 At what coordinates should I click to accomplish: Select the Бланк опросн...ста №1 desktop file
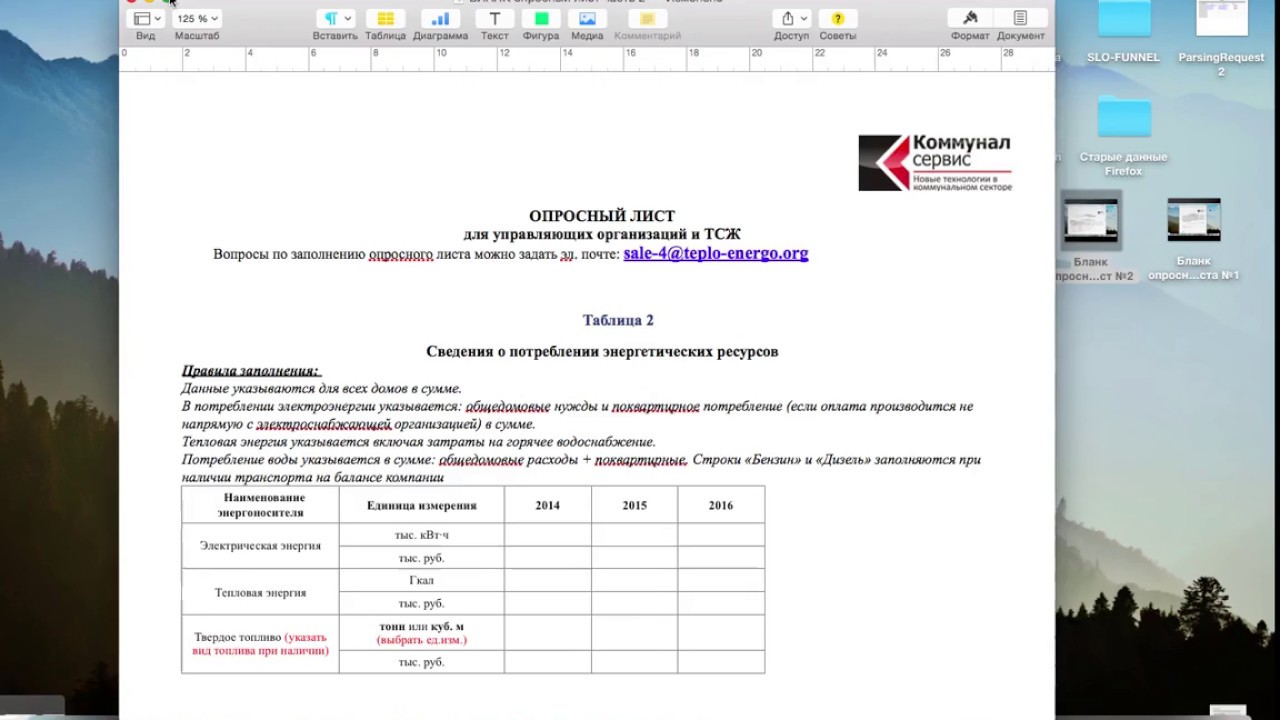1193,239
